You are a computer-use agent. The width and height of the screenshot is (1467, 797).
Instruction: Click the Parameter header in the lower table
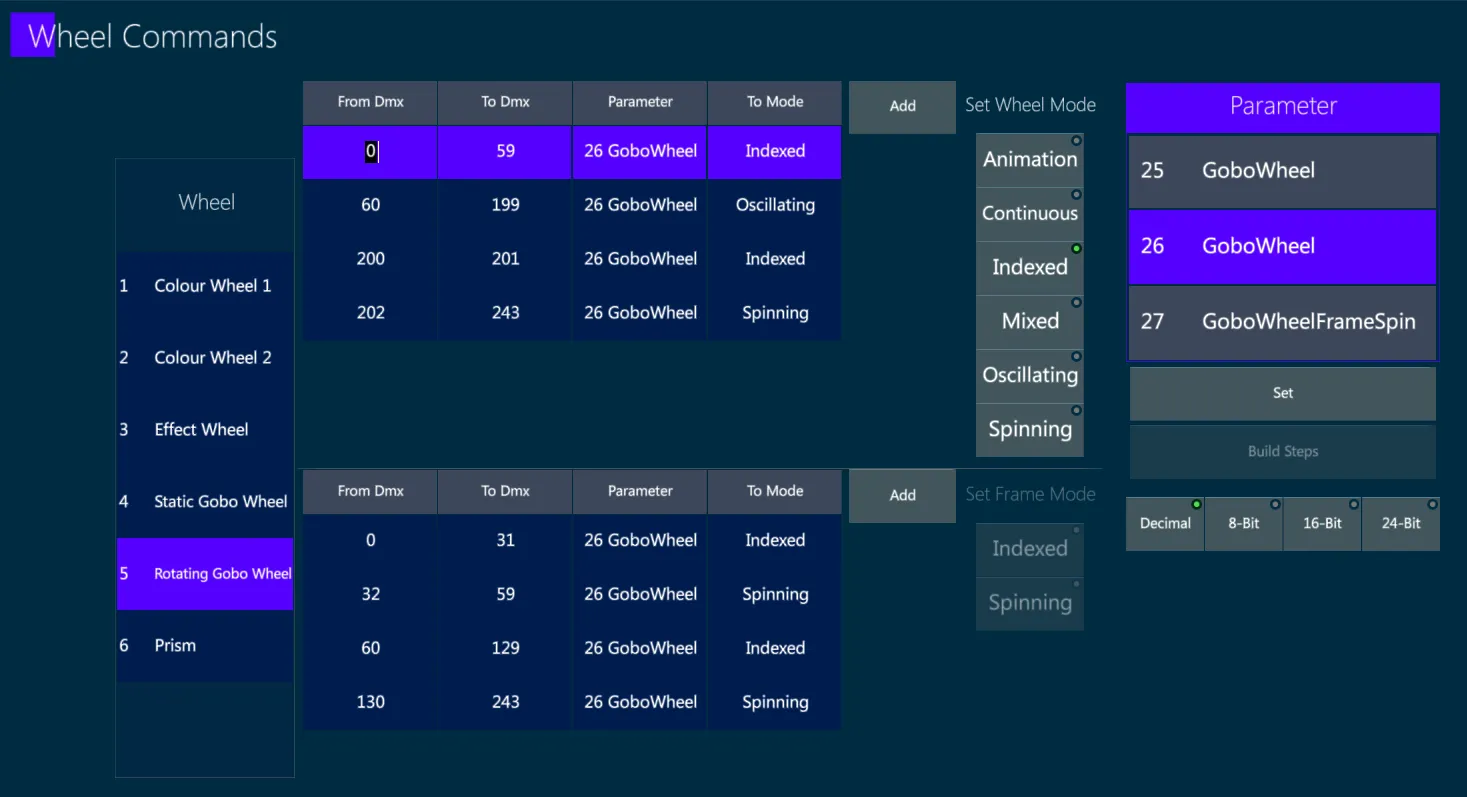(640, 491)
